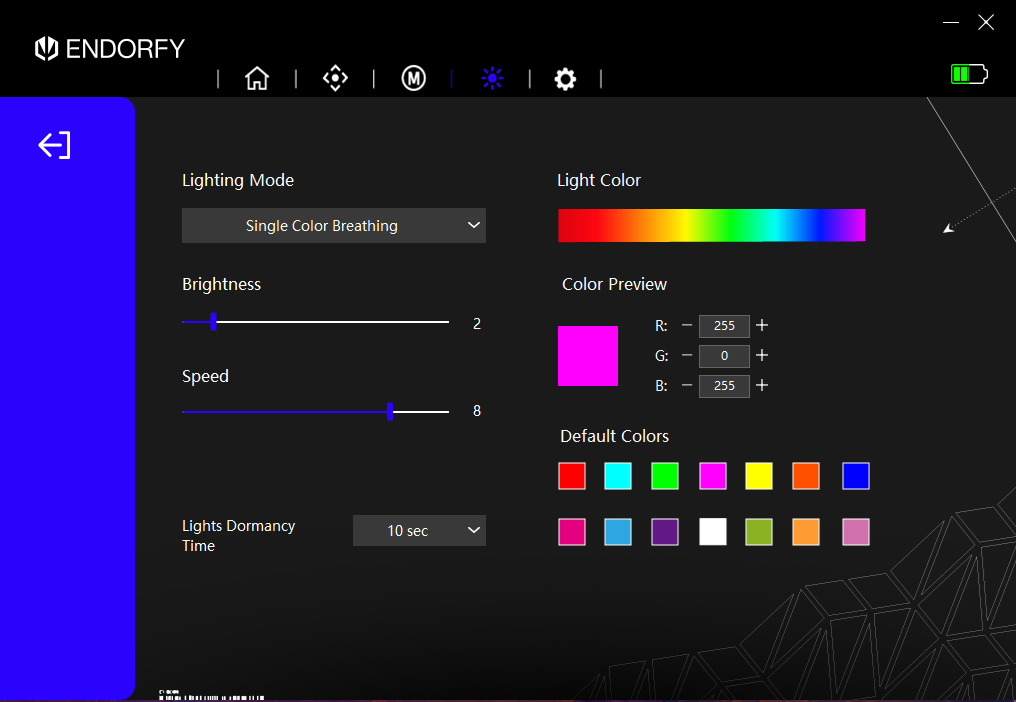1016x702 pixels.
Task: Pick a hue on the Light Color gradient bar
Action: pos(711,225)
